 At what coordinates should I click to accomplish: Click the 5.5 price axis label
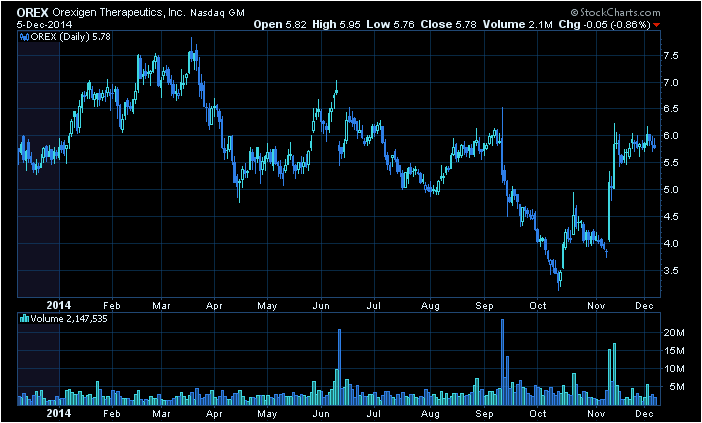tap(673, 162)
